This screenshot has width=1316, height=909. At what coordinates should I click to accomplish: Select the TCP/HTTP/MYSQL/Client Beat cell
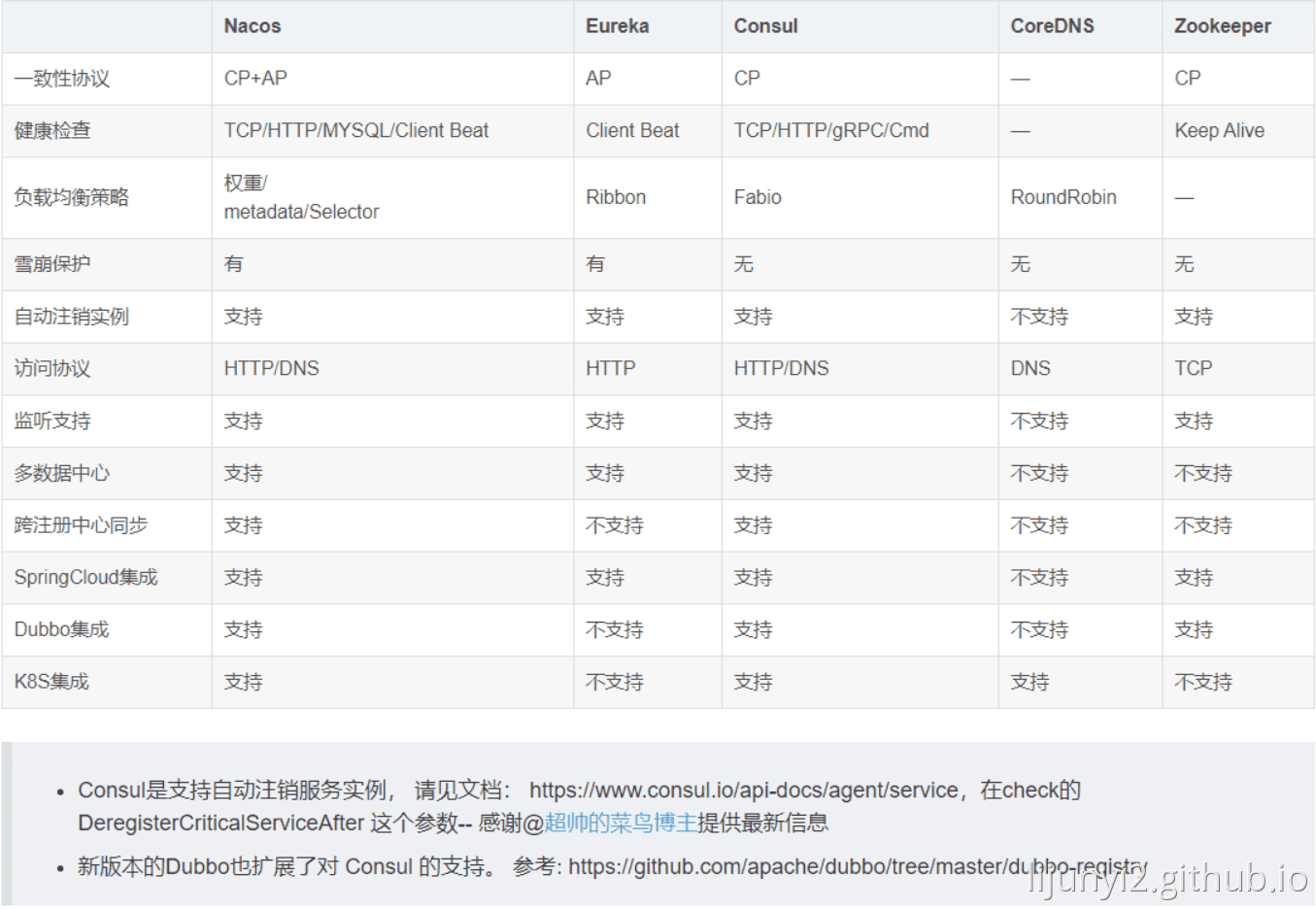355,131
